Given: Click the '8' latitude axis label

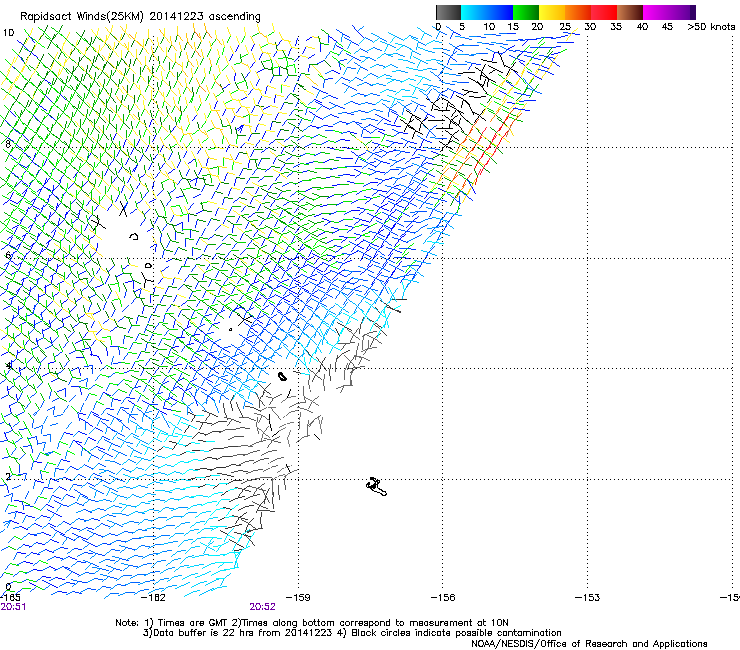Looking at the screenshot, I should click(8, 144).
